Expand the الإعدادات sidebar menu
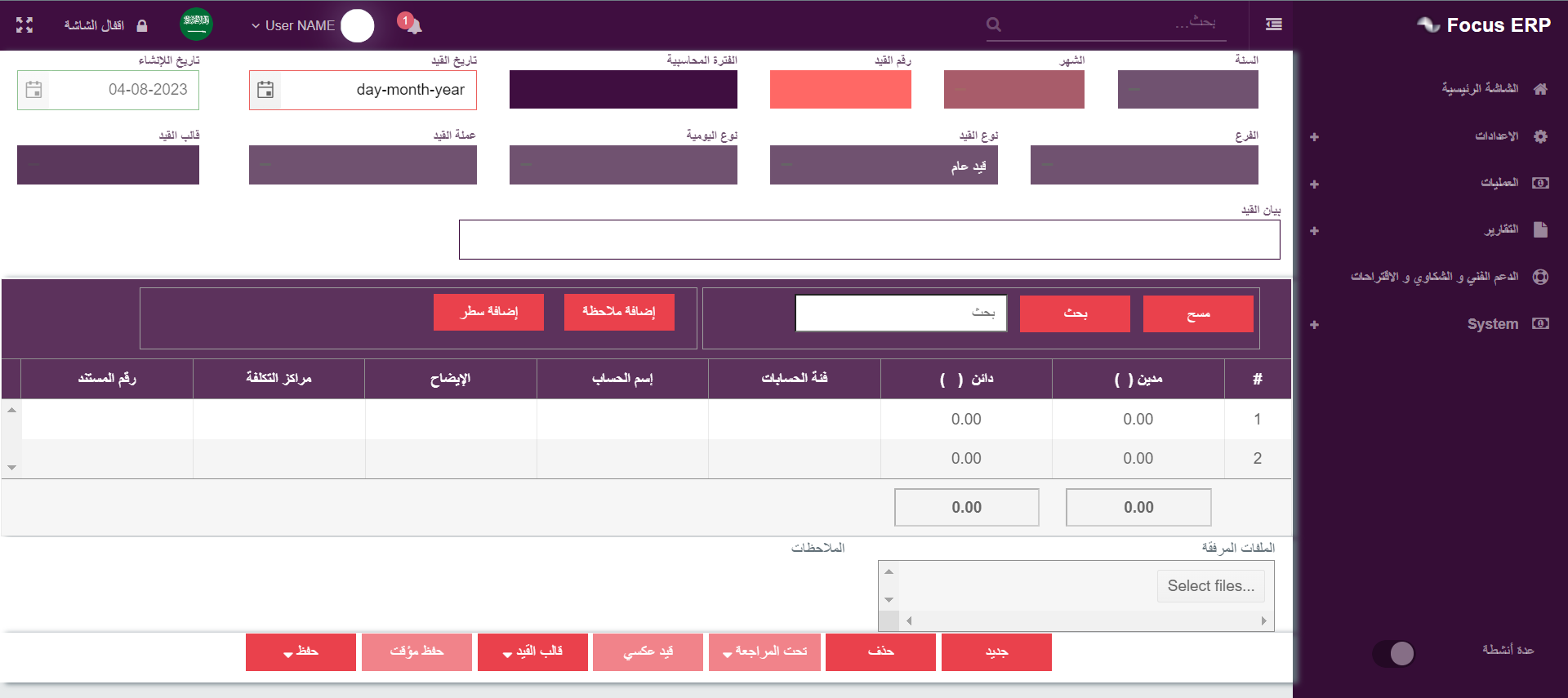The width and height of the screenshot is (1568, 698). (1496, 136)
